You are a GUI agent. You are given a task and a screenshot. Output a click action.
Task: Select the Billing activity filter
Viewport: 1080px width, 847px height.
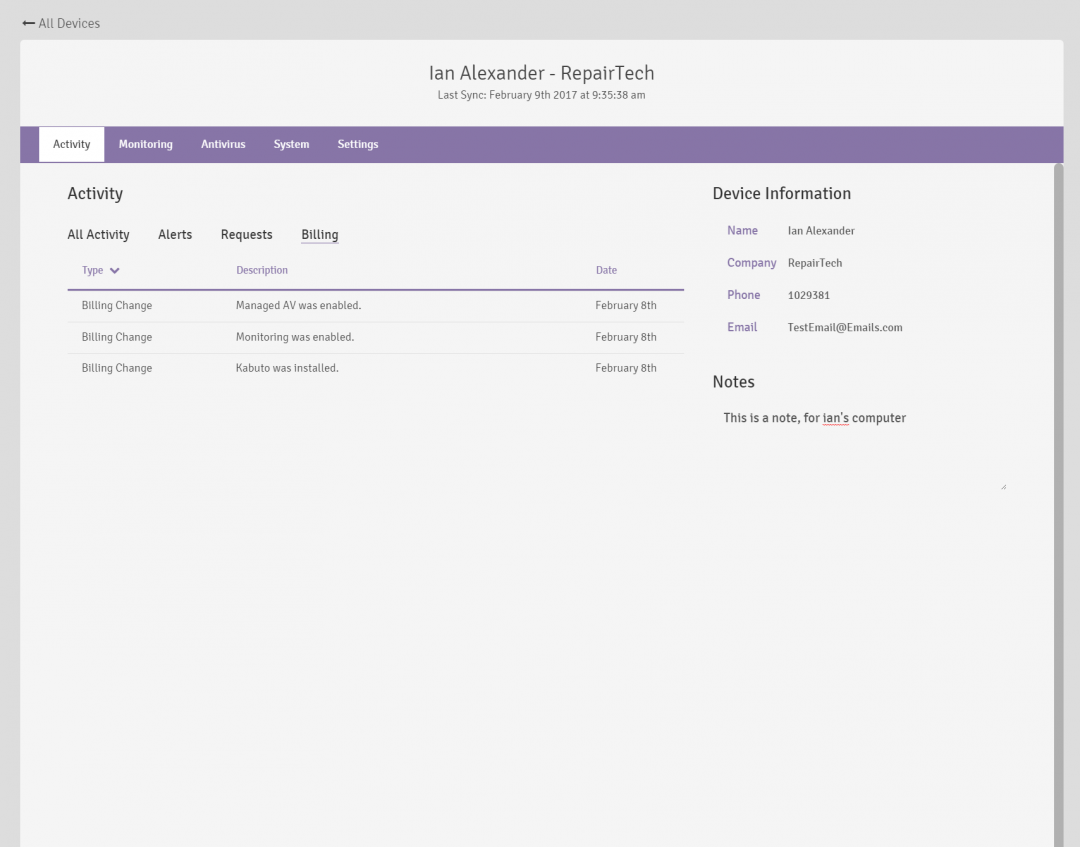pyautogui.click(x=319, y=234)
